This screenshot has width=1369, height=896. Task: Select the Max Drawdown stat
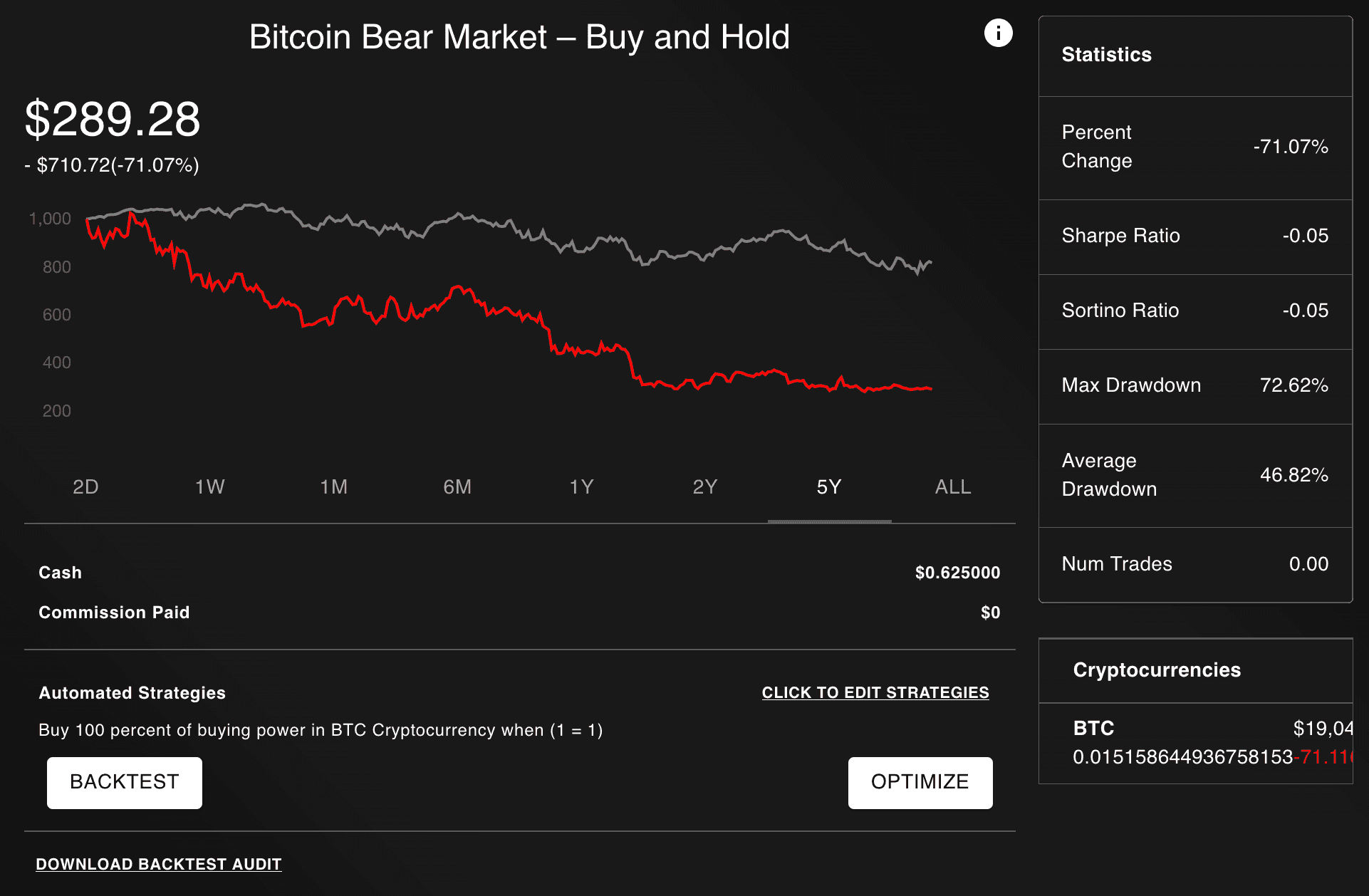(x=1194, y=385)
